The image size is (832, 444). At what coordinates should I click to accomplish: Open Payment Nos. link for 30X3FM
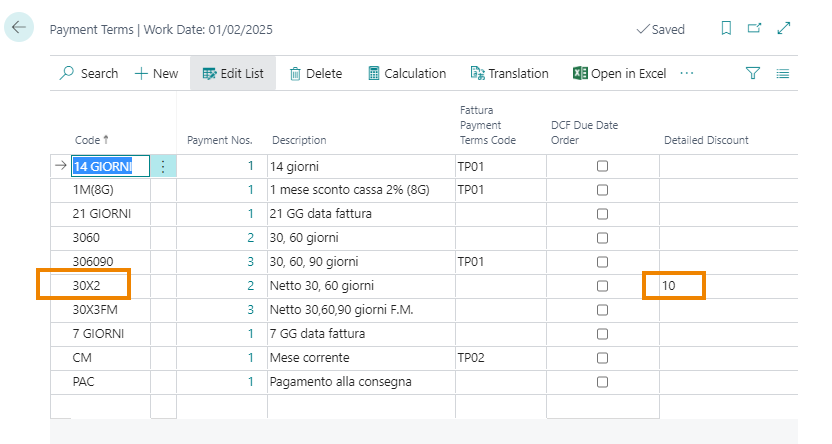pos(250,310)
